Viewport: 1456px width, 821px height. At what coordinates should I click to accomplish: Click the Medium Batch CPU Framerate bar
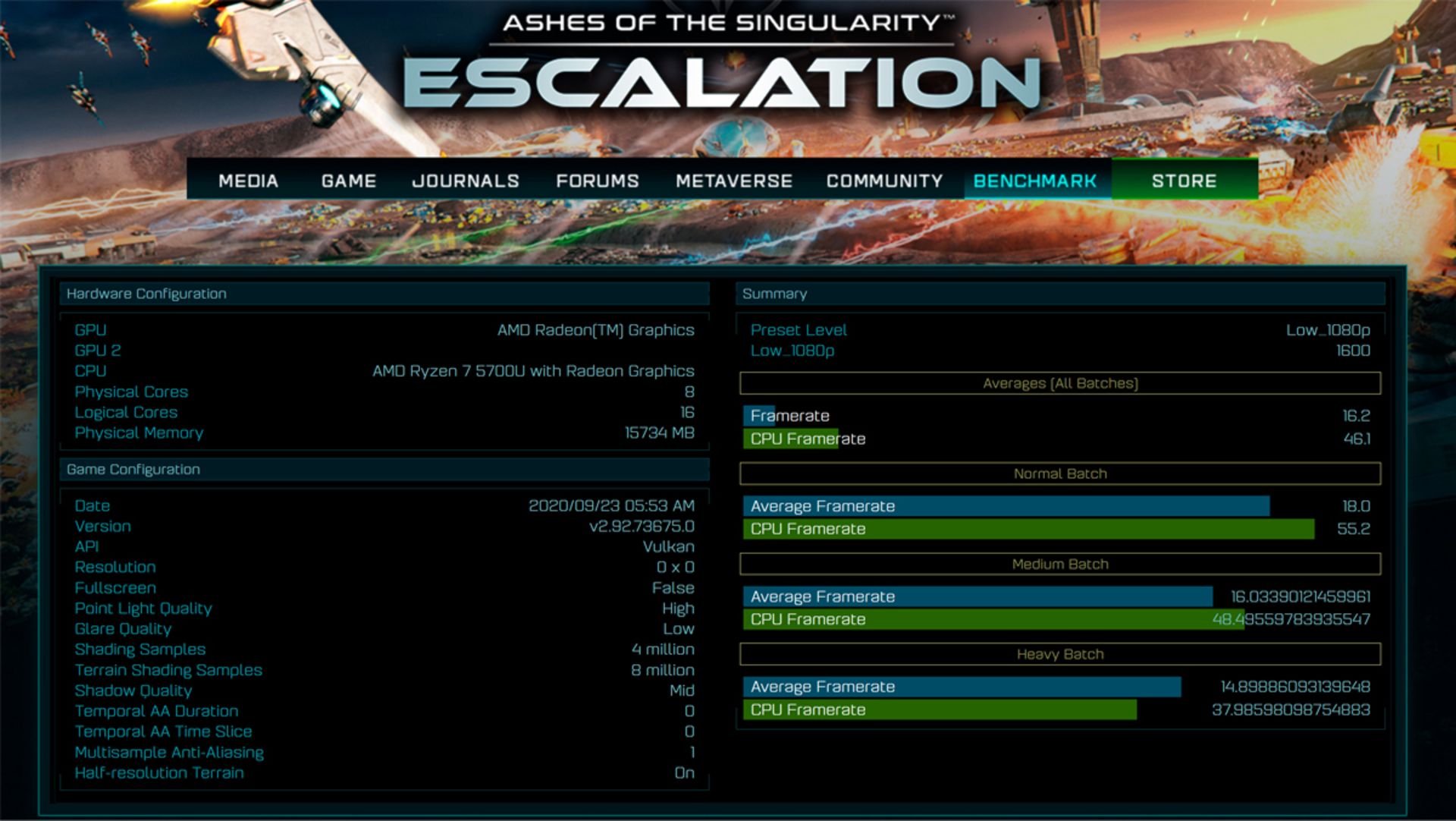pos(993,619)
